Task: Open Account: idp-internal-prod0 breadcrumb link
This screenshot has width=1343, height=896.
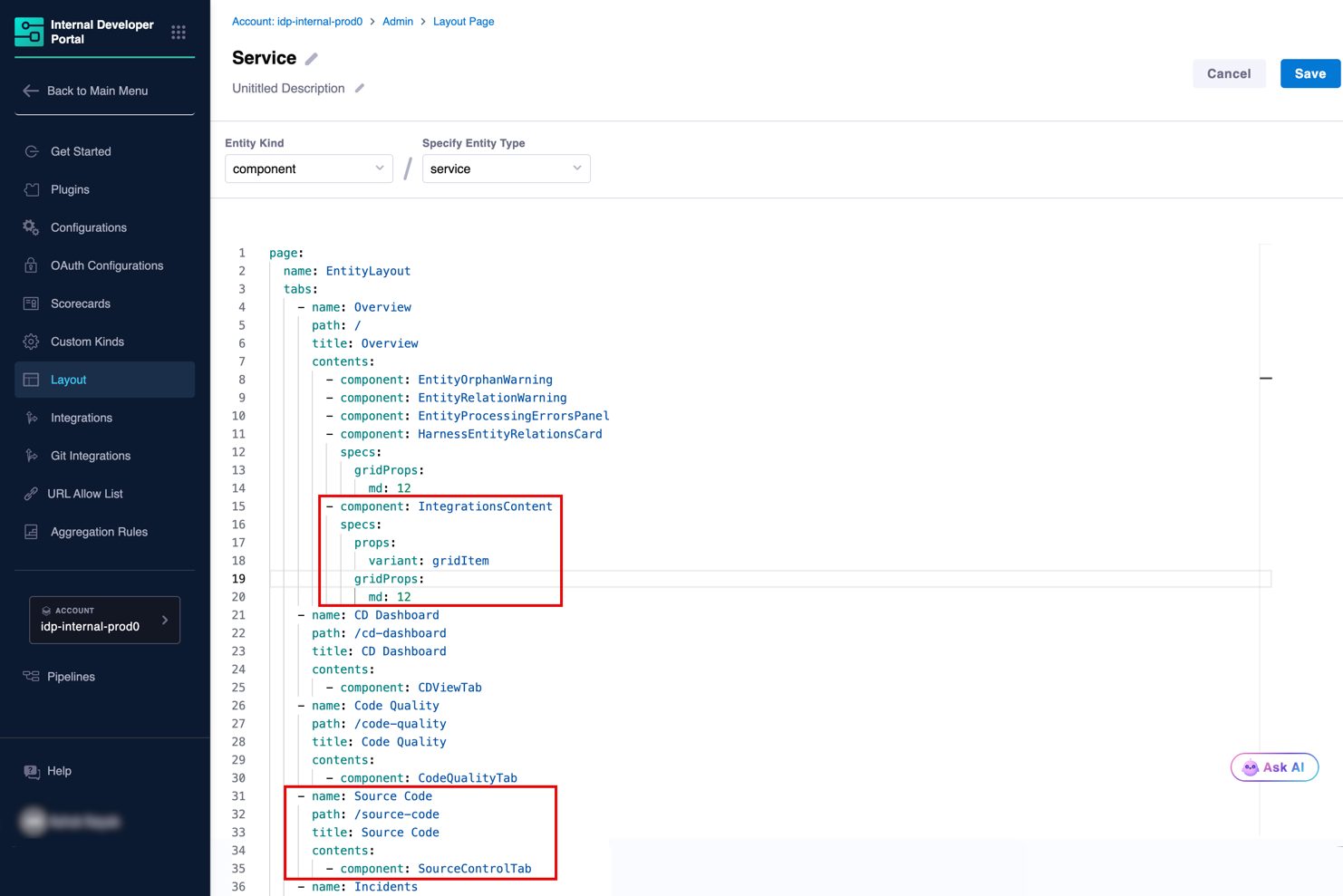Action: tap(297, 21)
